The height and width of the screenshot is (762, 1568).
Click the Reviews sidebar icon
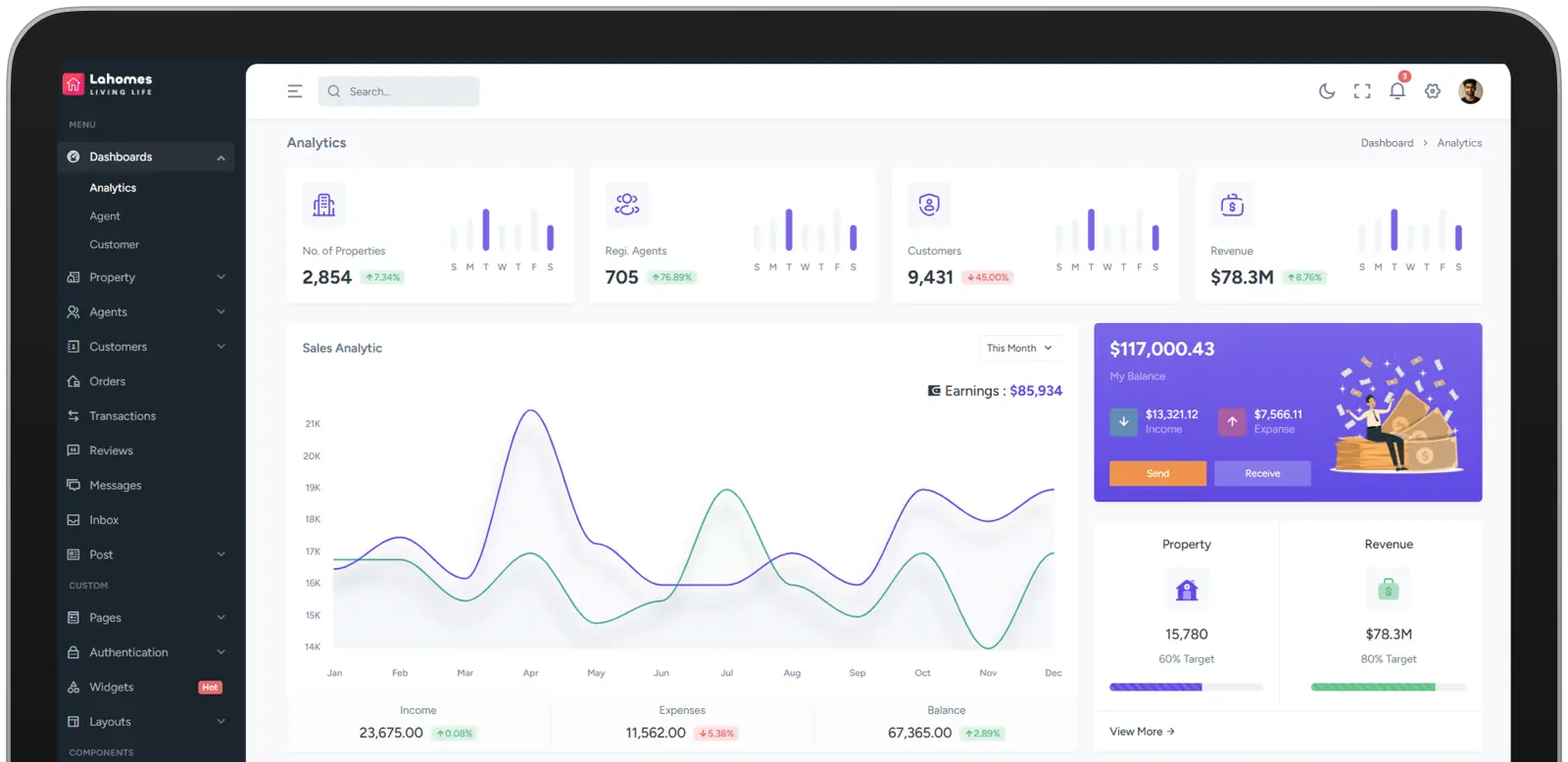[x=73, y=451]
